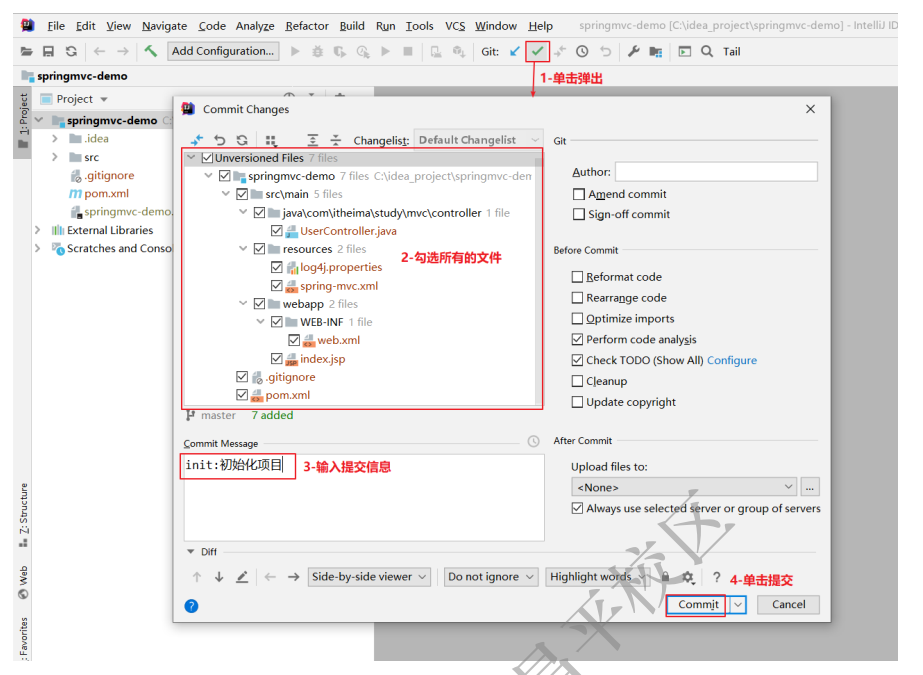Open the Tools menu
The image size is (923, 675).
coord(419,26)
